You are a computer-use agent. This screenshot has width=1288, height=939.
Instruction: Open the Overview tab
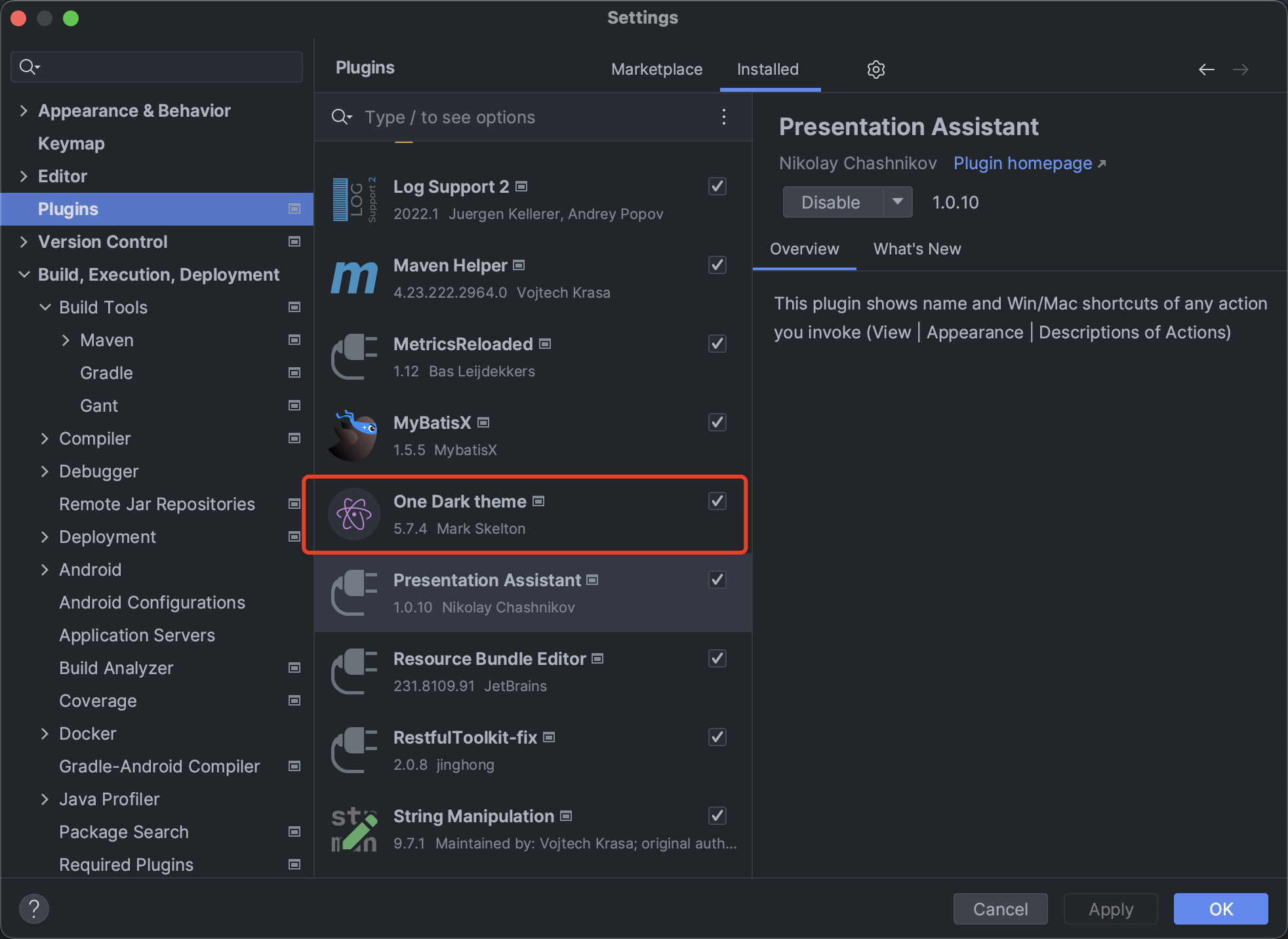(804, 249)
